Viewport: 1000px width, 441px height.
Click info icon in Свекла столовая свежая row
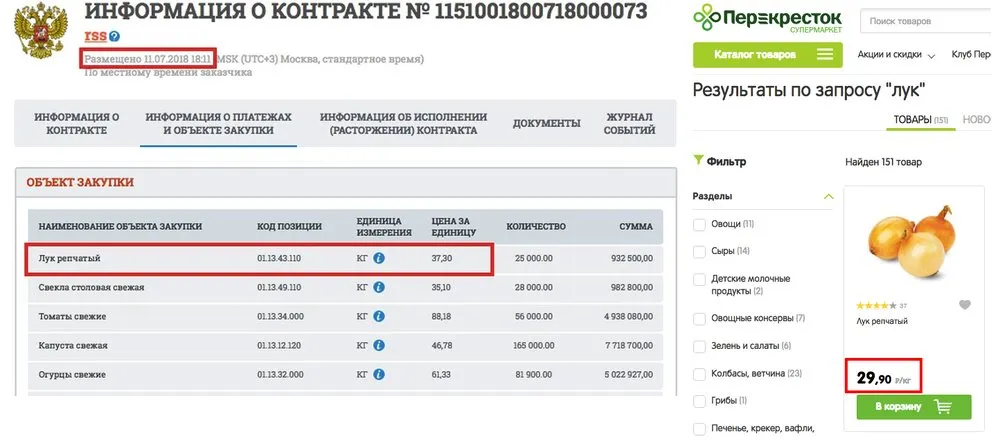tap(379, 287)
